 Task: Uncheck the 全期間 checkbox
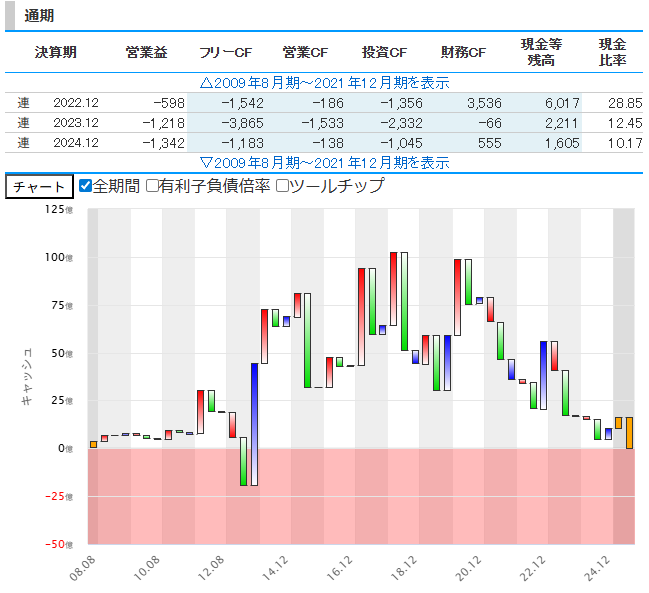click(85, 186)
